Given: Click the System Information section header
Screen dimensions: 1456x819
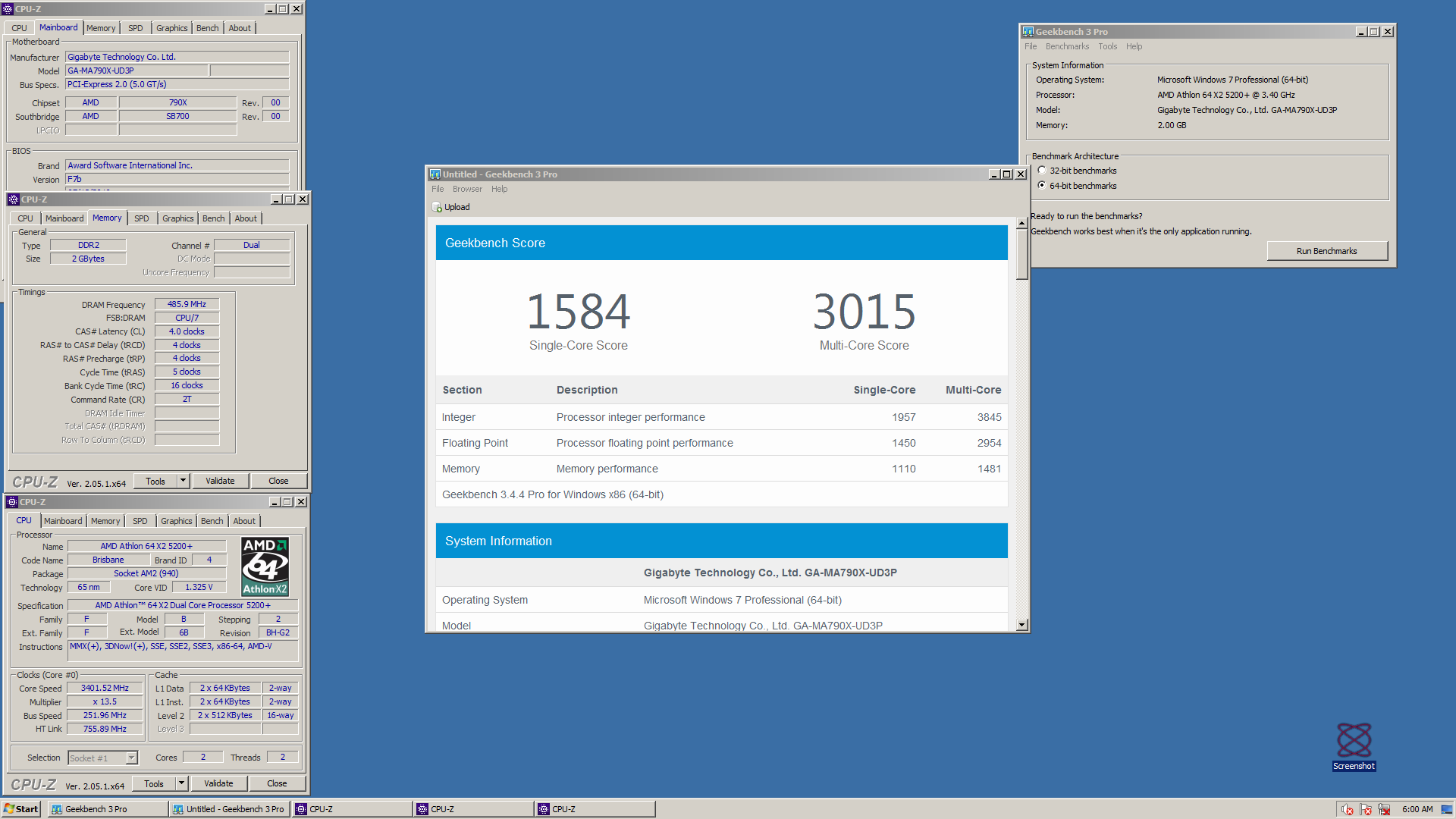Looking at the screenshot, I should click(x=721, y=541).
